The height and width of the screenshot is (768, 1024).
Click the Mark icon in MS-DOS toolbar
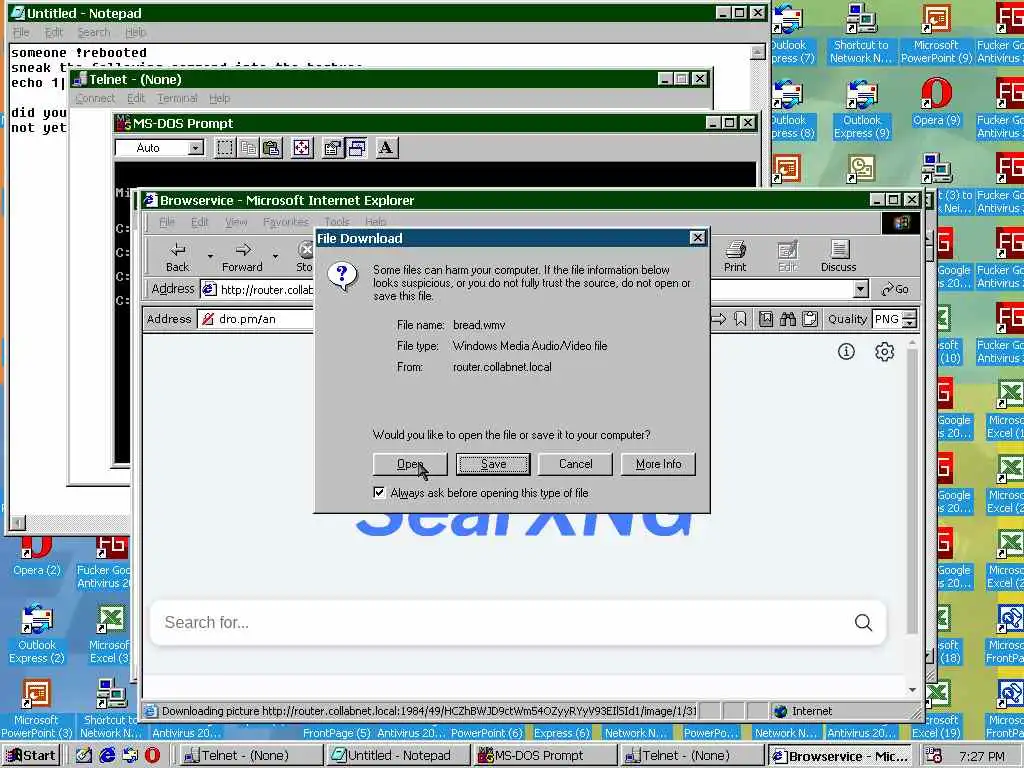tap(225, 148)
